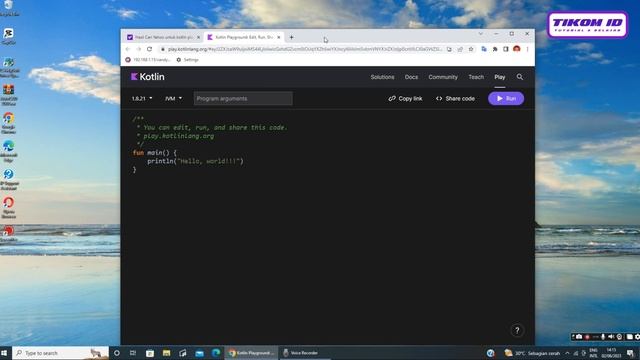Viewport: 640px width, 360px height.
Task: Open the Chrome extensions puzzle icon
Action: click(x=495, y=49)
